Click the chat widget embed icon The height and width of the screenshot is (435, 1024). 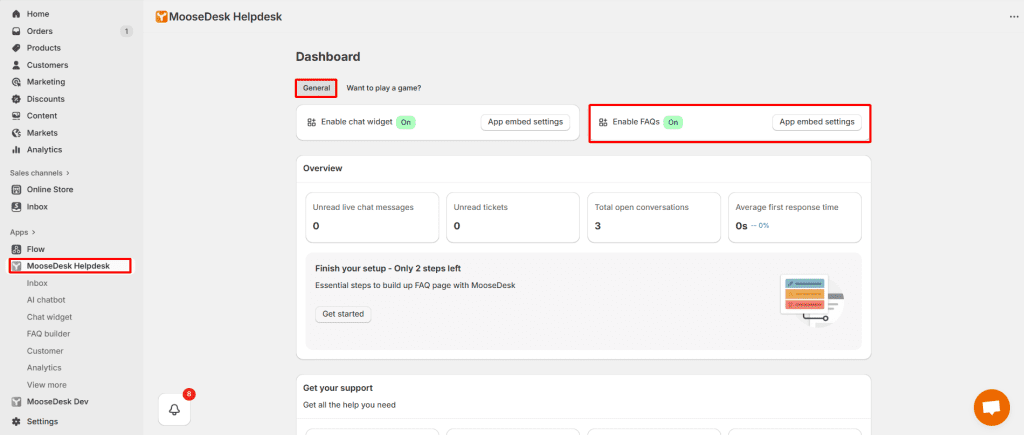312,122
